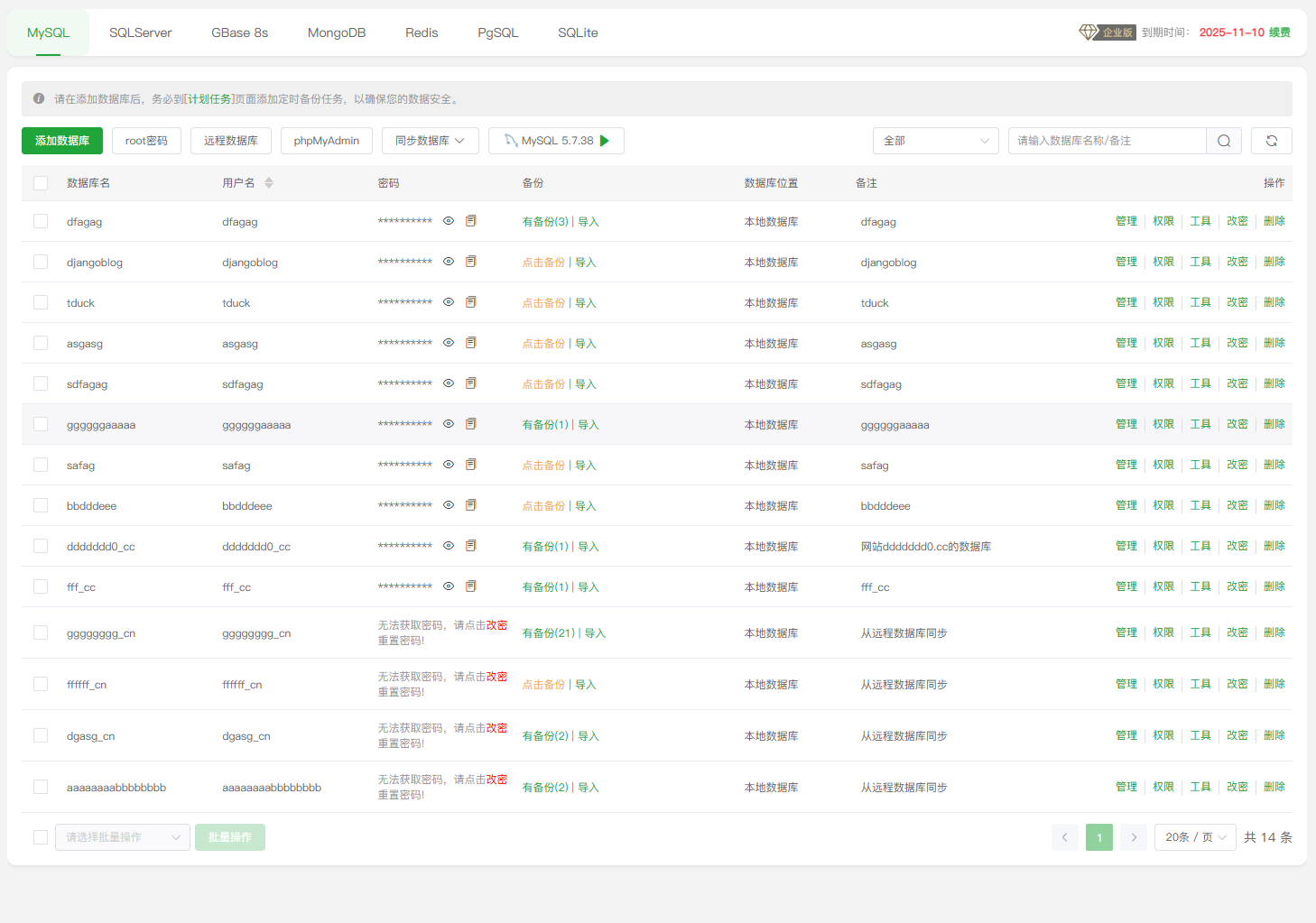Show password for dfagag database
The width and height of the screenshot is (1316, 923).
449,221
